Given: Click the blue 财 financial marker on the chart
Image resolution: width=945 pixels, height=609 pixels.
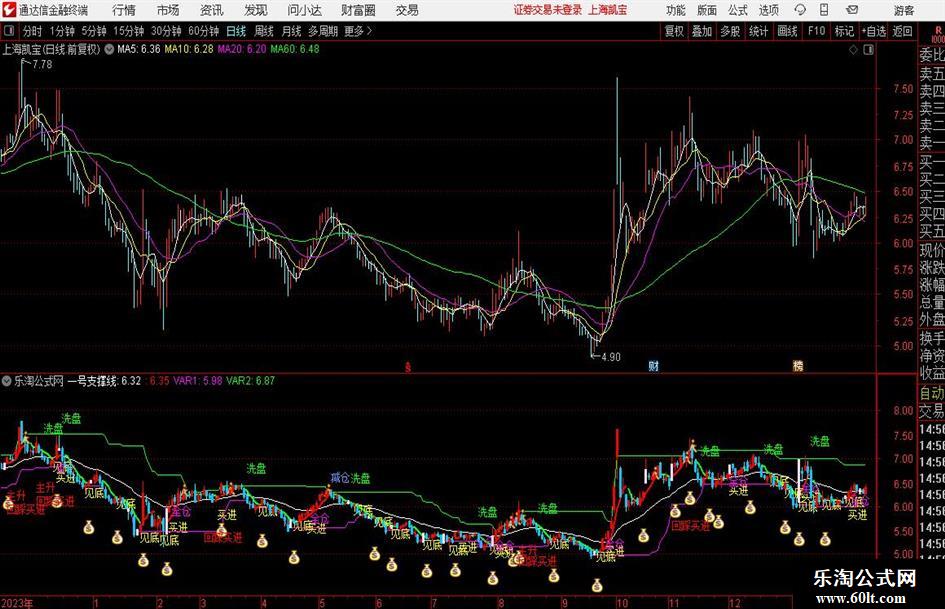Looking at the screenshot, I should pos(653,366).
